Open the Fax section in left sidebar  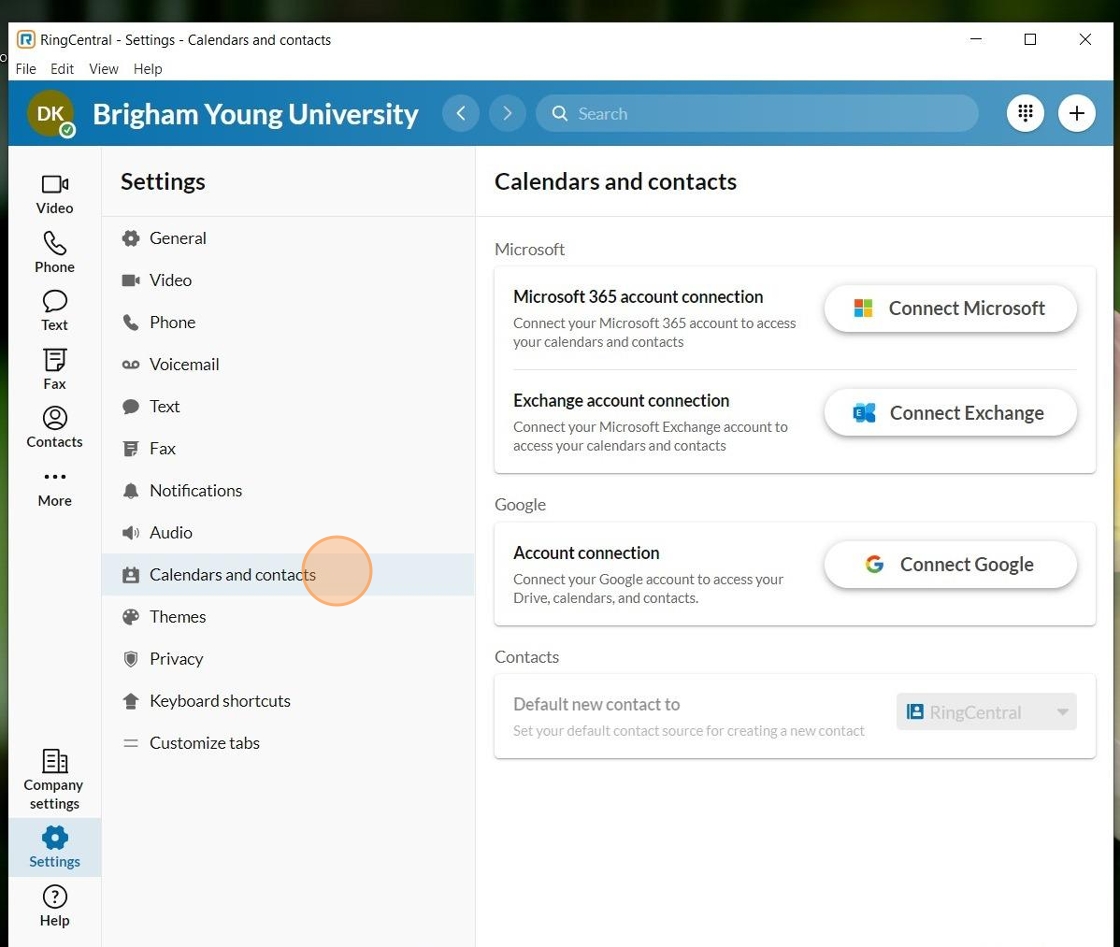point(54,369)
